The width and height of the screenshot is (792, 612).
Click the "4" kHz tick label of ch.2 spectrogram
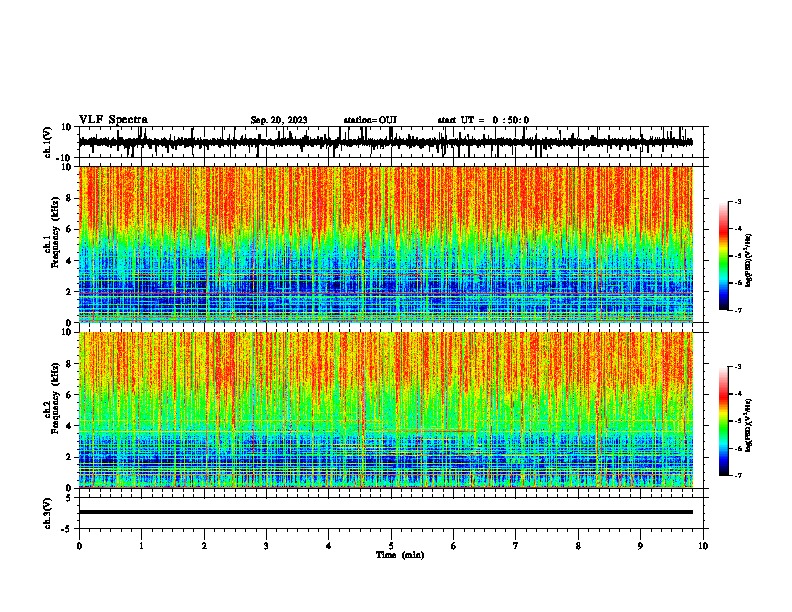(x=69, y=426)
